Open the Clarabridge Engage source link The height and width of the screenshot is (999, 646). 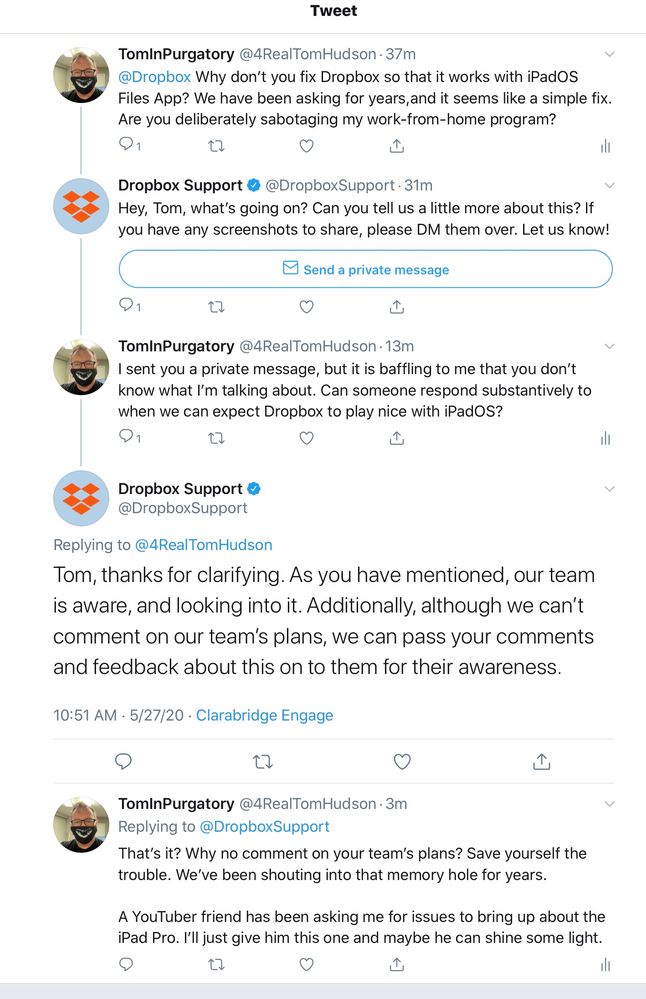(x=264, y=715)
